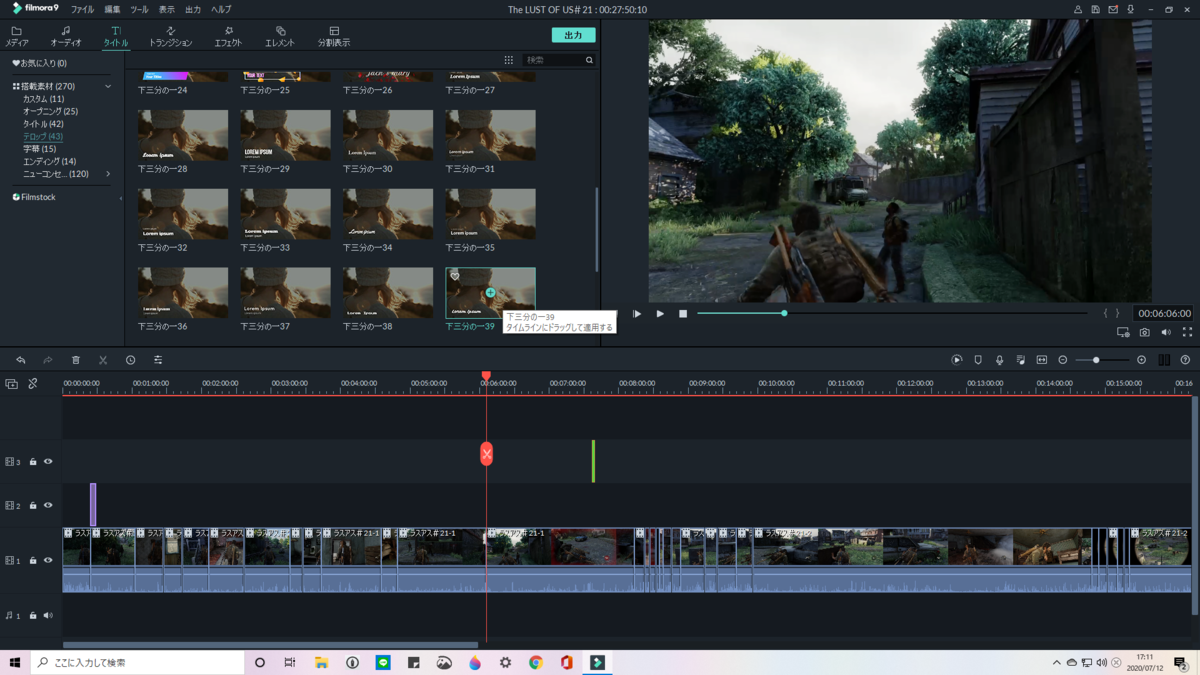1200x675 pixels.
Task: Stop the preview playback
Action: point(683,314)
